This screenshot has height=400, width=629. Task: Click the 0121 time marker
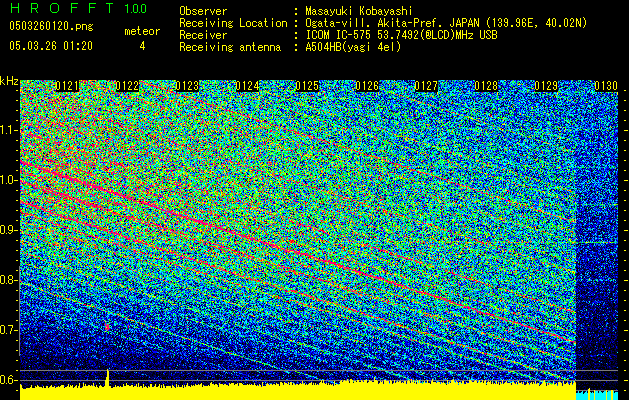(67, 86)
